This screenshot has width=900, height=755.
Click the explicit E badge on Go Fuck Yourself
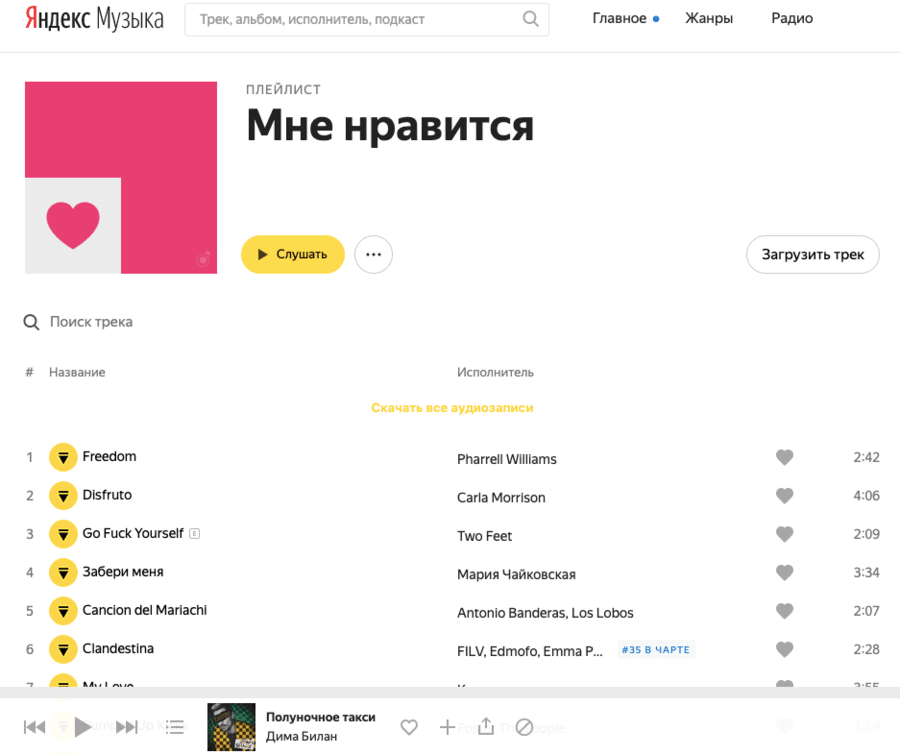coord(195,534)
